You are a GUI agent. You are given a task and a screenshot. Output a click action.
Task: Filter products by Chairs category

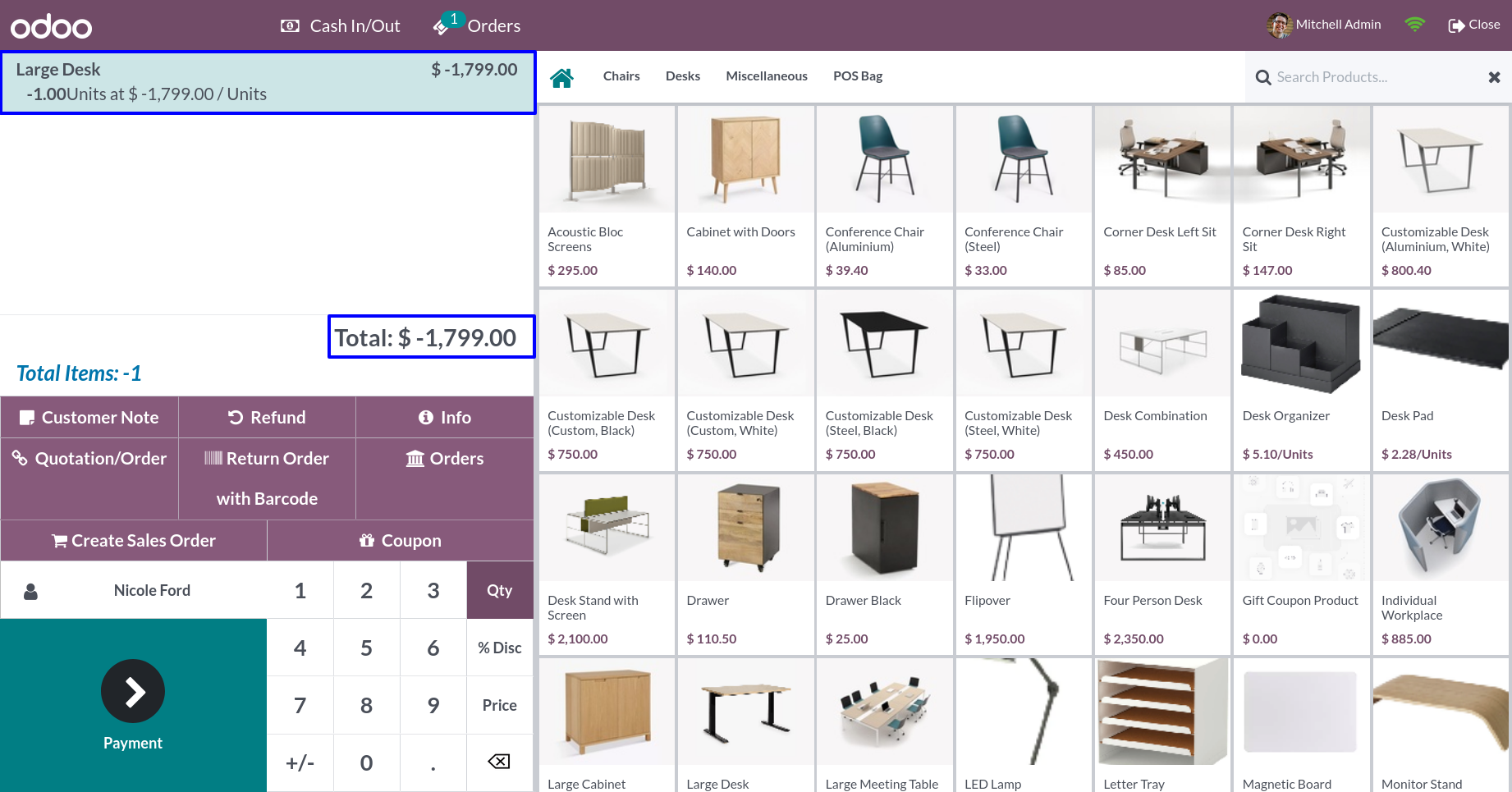click(621, 76)
